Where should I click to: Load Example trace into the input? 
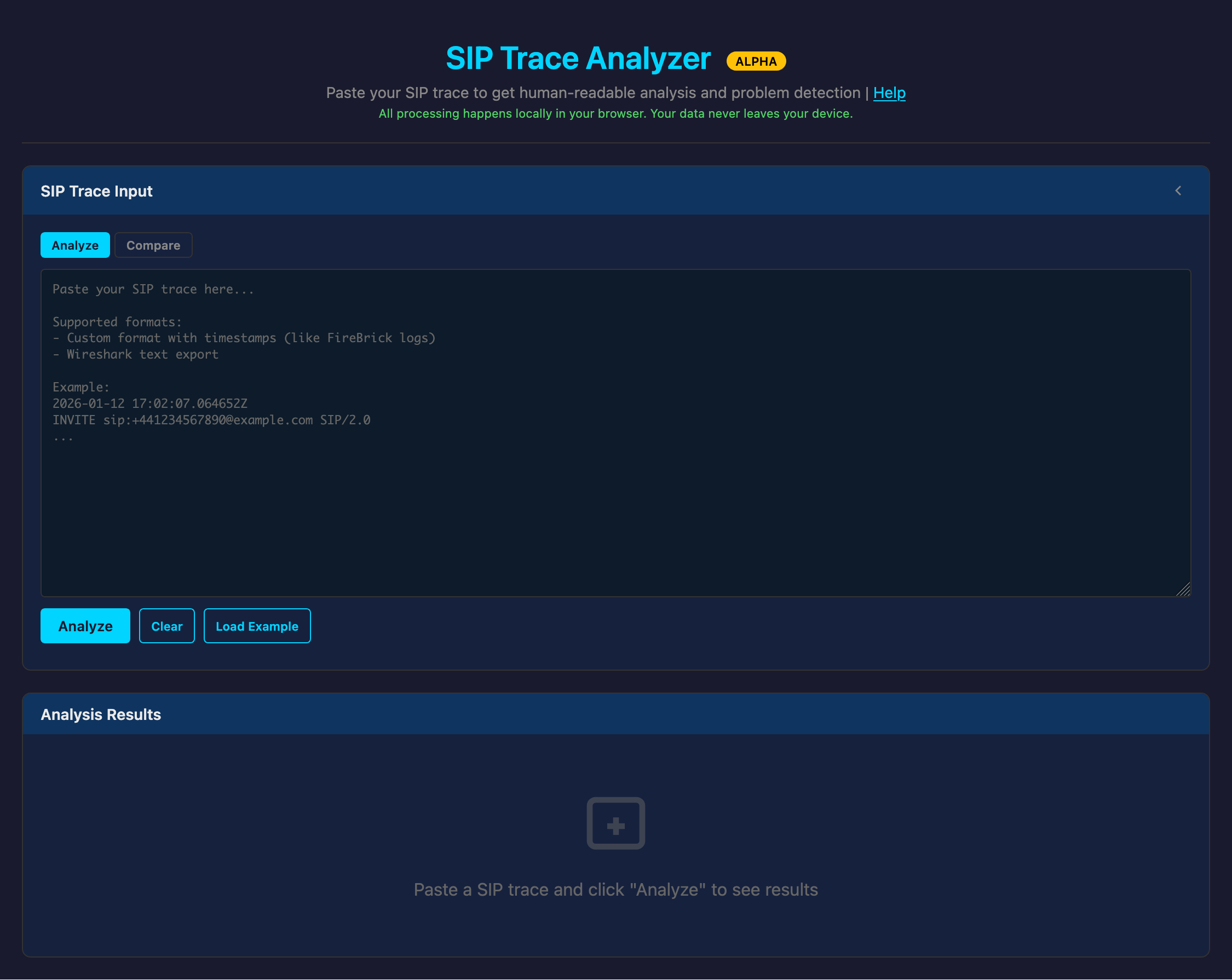click(257, 626)
